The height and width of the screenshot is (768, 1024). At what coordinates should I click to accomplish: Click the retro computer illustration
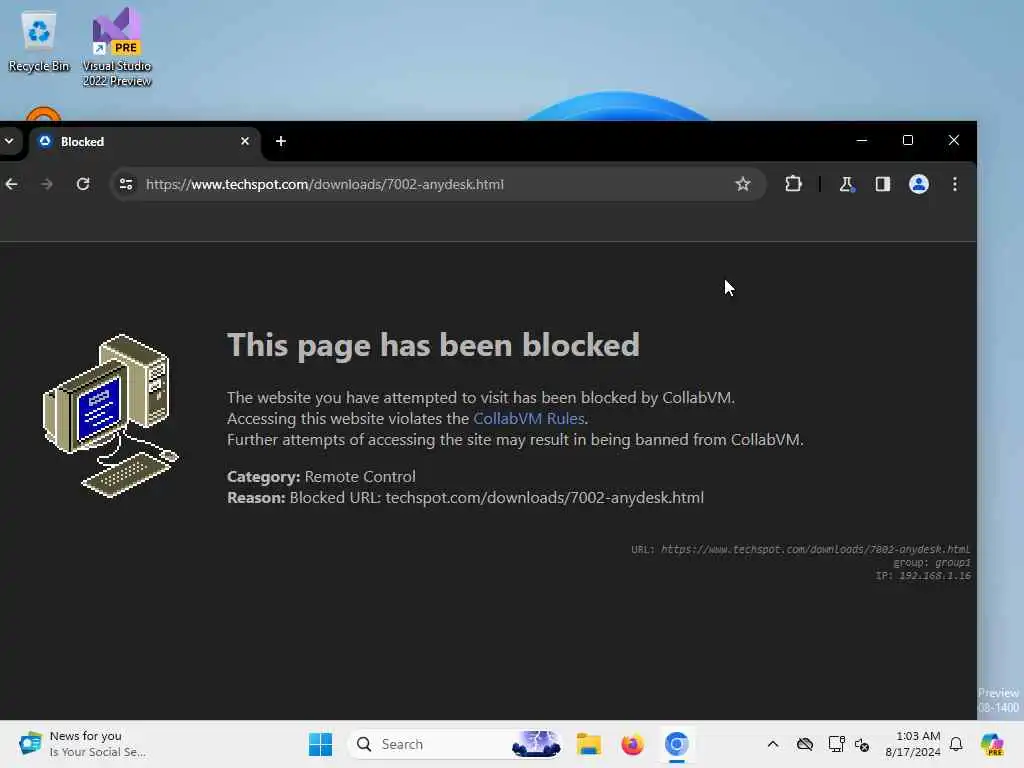click(111, 415)
